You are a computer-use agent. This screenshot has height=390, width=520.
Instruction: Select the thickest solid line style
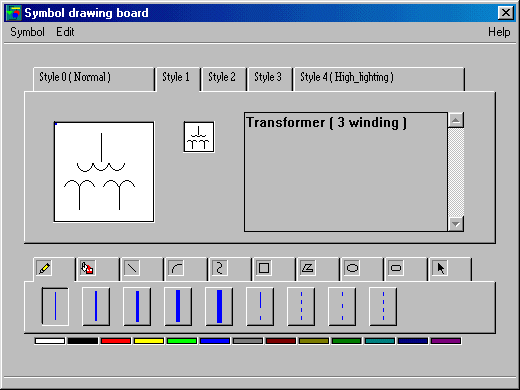pyautogui.click(x=219, y=306)
